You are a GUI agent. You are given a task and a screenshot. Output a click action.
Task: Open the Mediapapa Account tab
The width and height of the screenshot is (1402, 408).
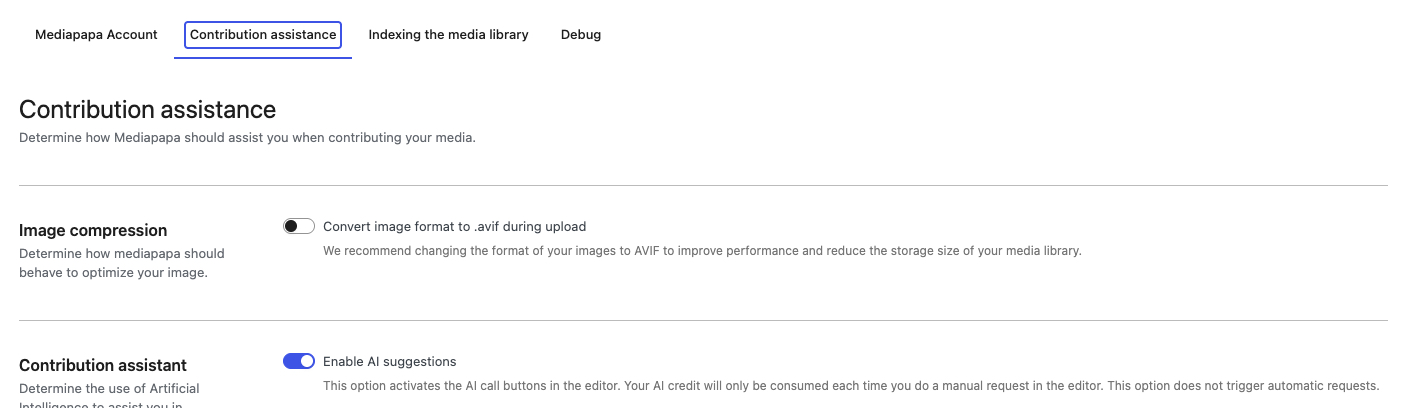click(x=96, y=34)
